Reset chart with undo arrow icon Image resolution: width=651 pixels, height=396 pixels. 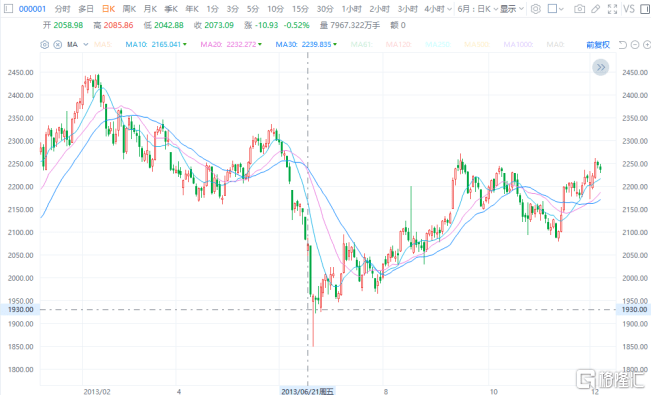tap(622, 44)
